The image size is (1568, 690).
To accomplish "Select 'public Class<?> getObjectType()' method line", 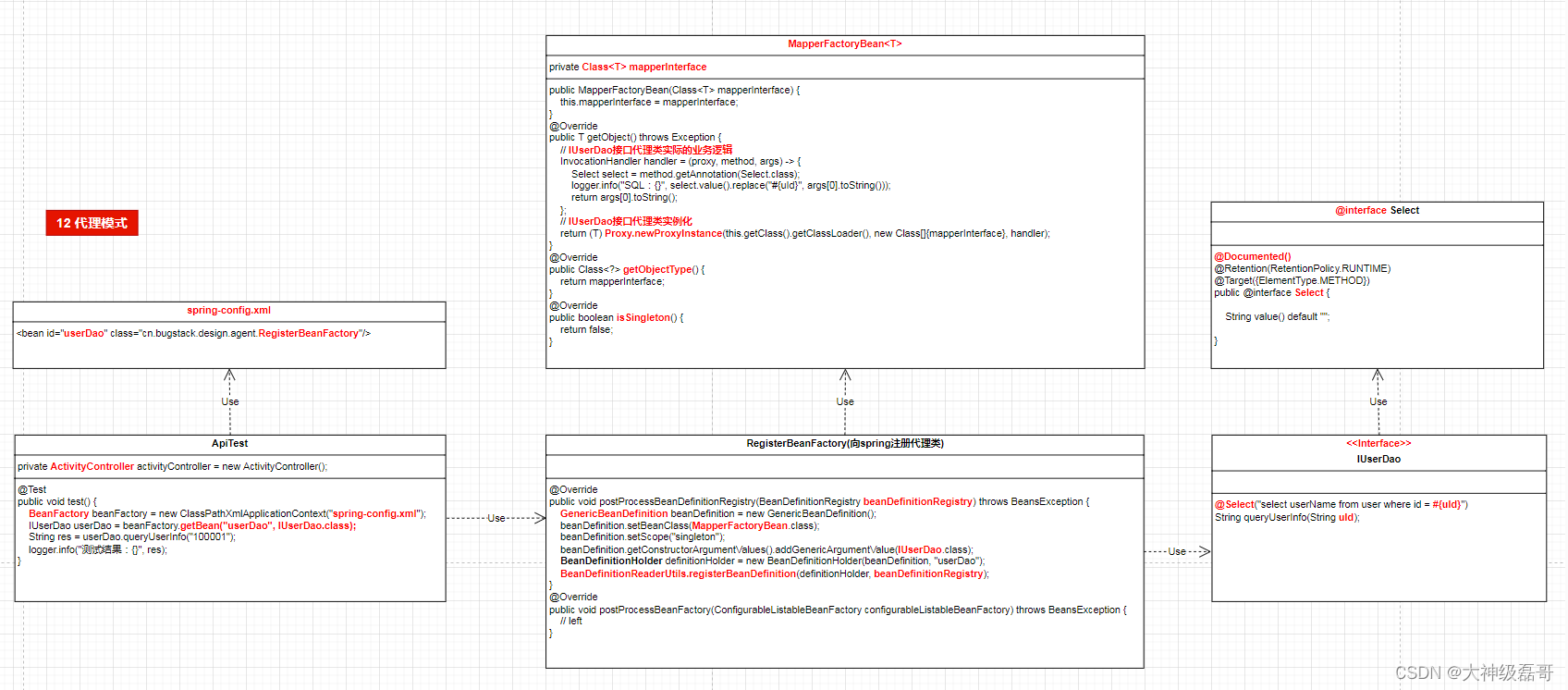I will coord(627,270).
